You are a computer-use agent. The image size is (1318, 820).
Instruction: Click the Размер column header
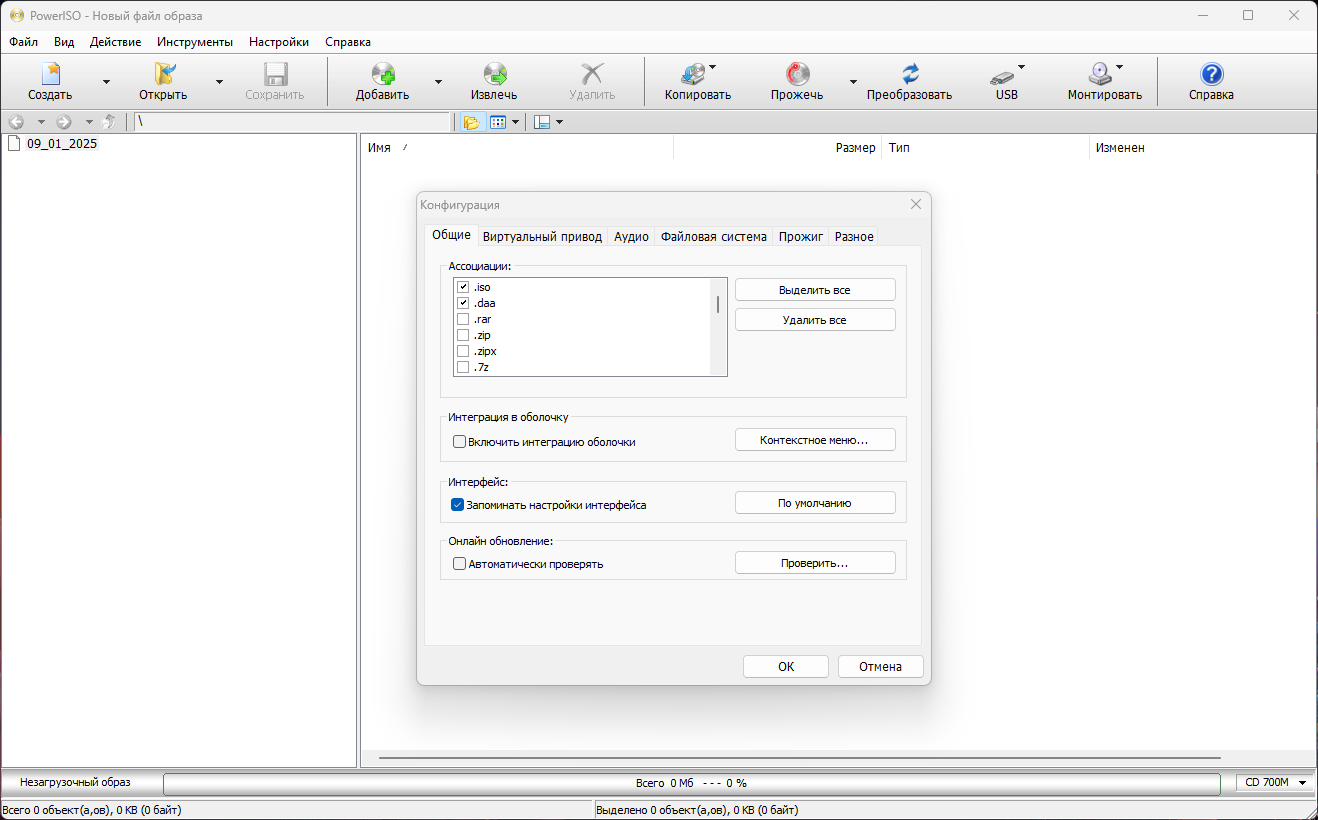pos(778,147)
